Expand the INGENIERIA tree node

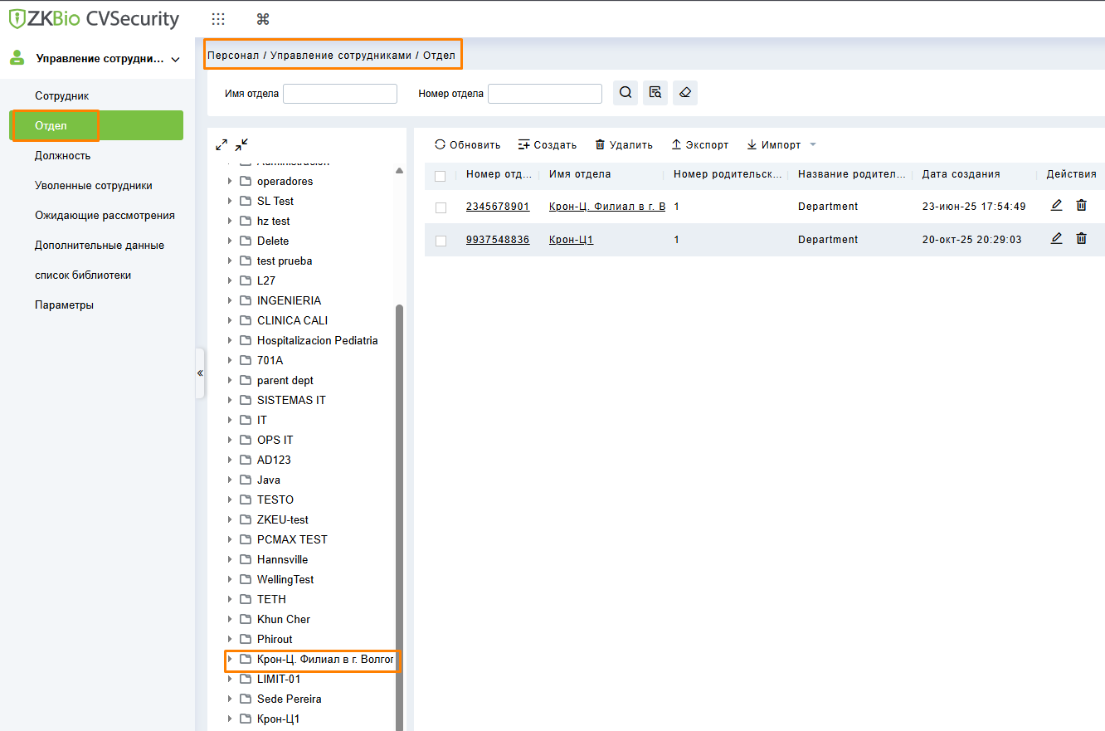pyautogui.click(x=230, y=301)
